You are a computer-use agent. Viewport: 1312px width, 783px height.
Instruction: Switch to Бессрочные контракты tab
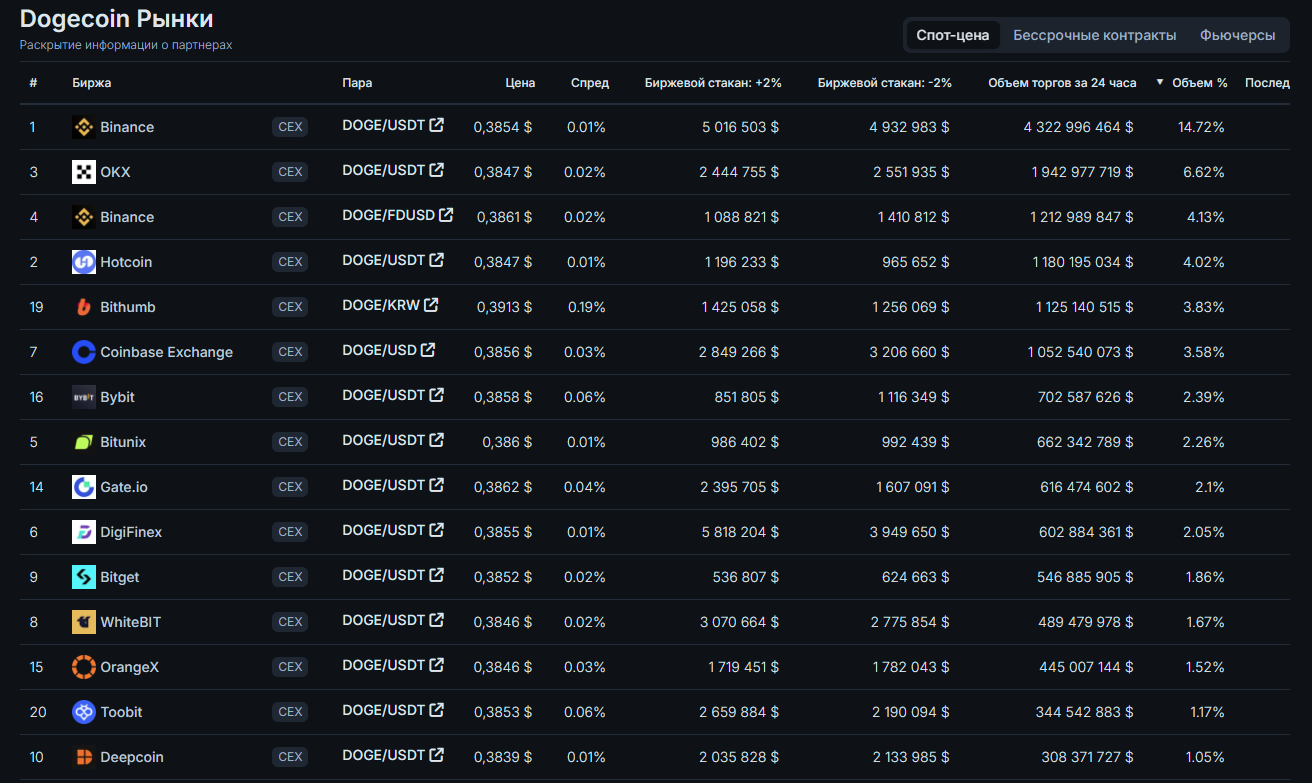click(1095, 35)
